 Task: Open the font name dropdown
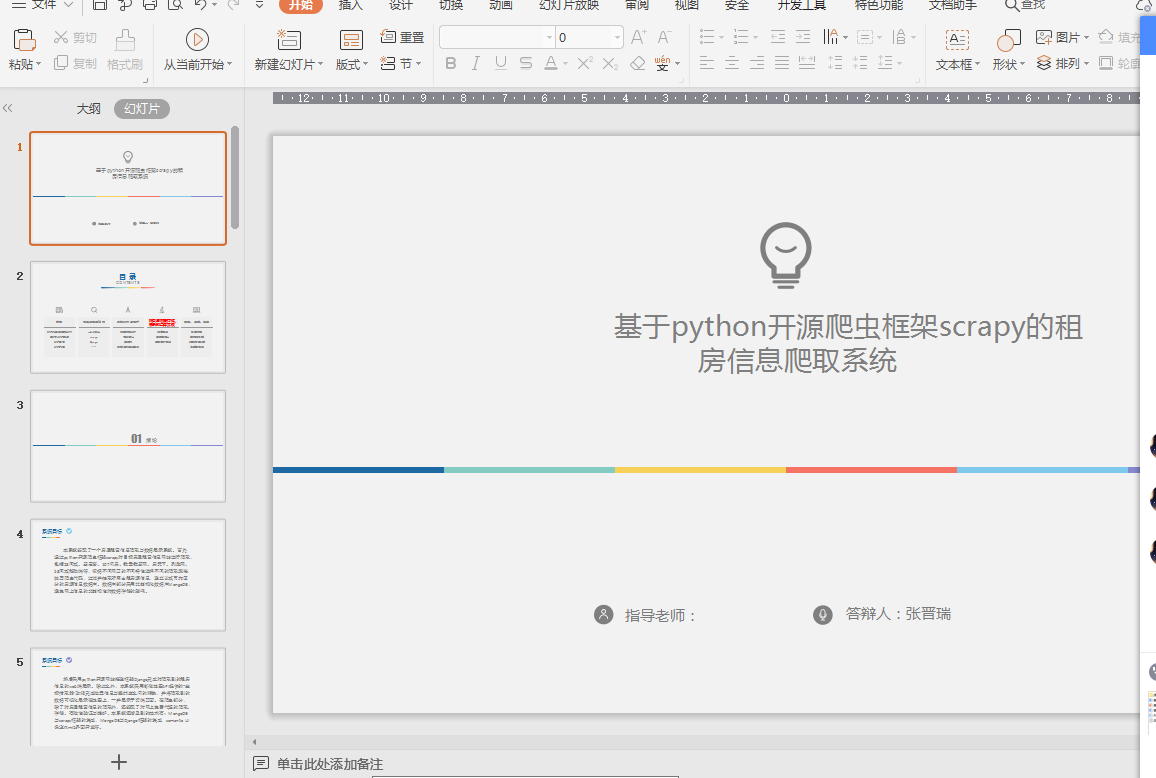click(x=549, y=38)
